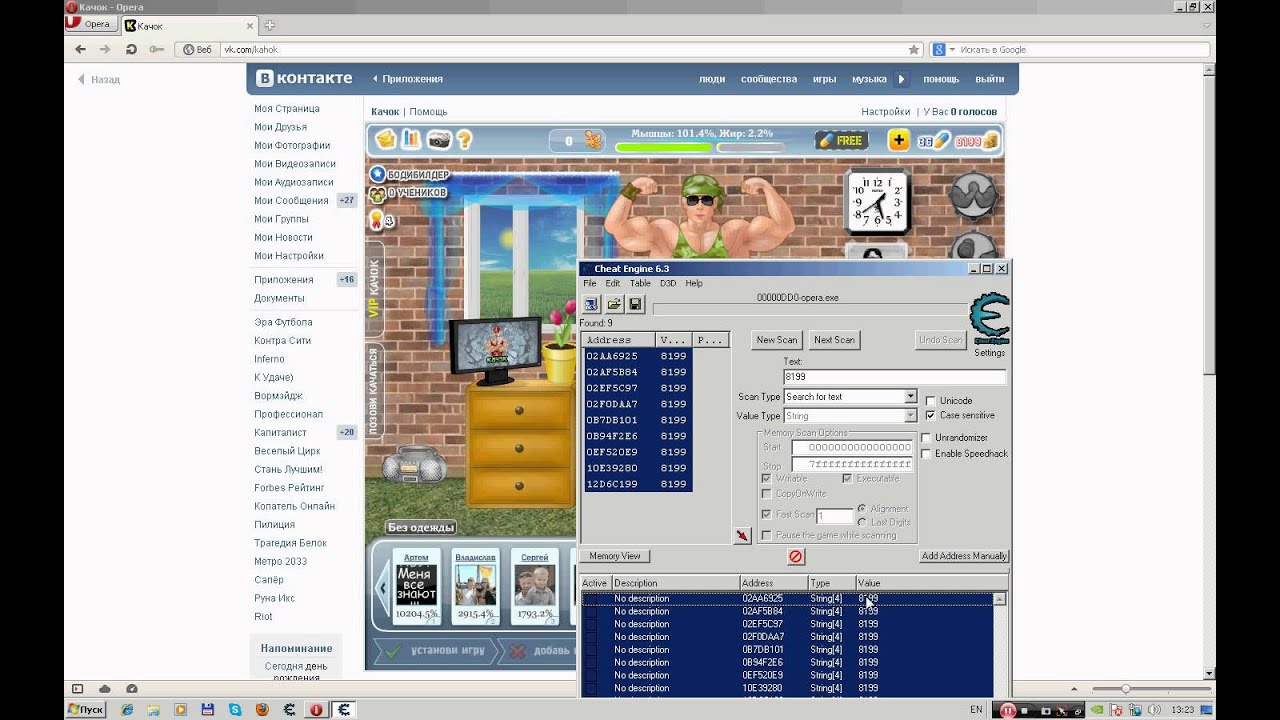Toggle the CopyOnWrite checkbox
The width and height of the screenshot is (1280, 720).
[x=766, y=493]
